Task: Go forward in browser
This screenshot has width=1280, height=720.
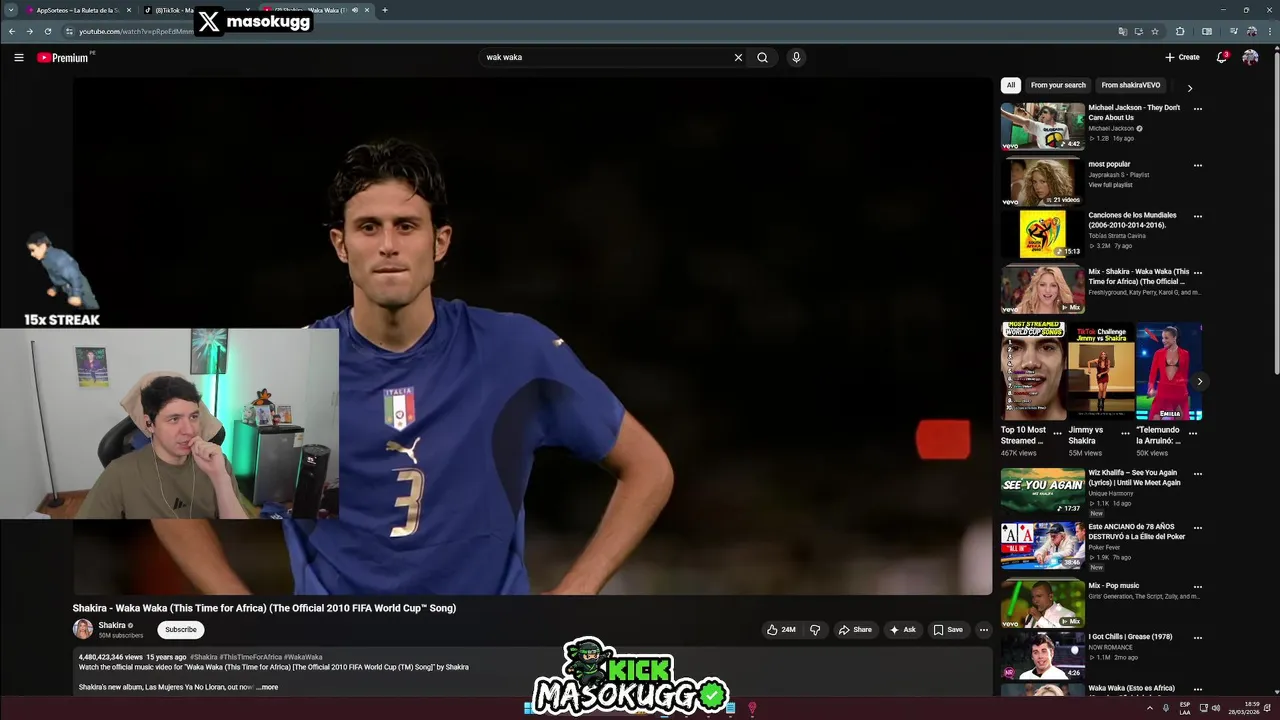Action: click(29, 31)
